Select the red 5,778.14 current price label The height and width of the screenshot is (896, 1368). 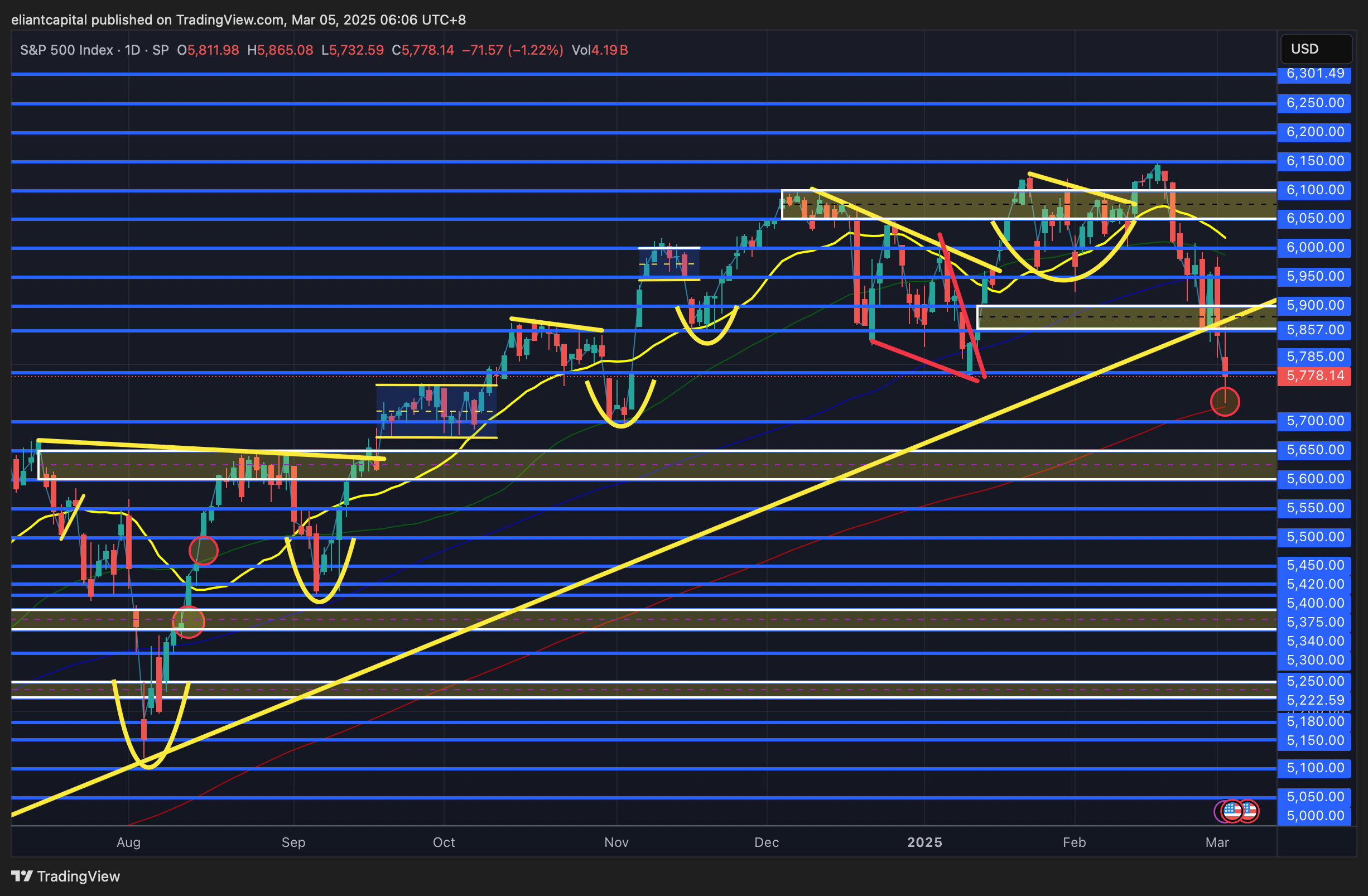tap(1314, 376)
